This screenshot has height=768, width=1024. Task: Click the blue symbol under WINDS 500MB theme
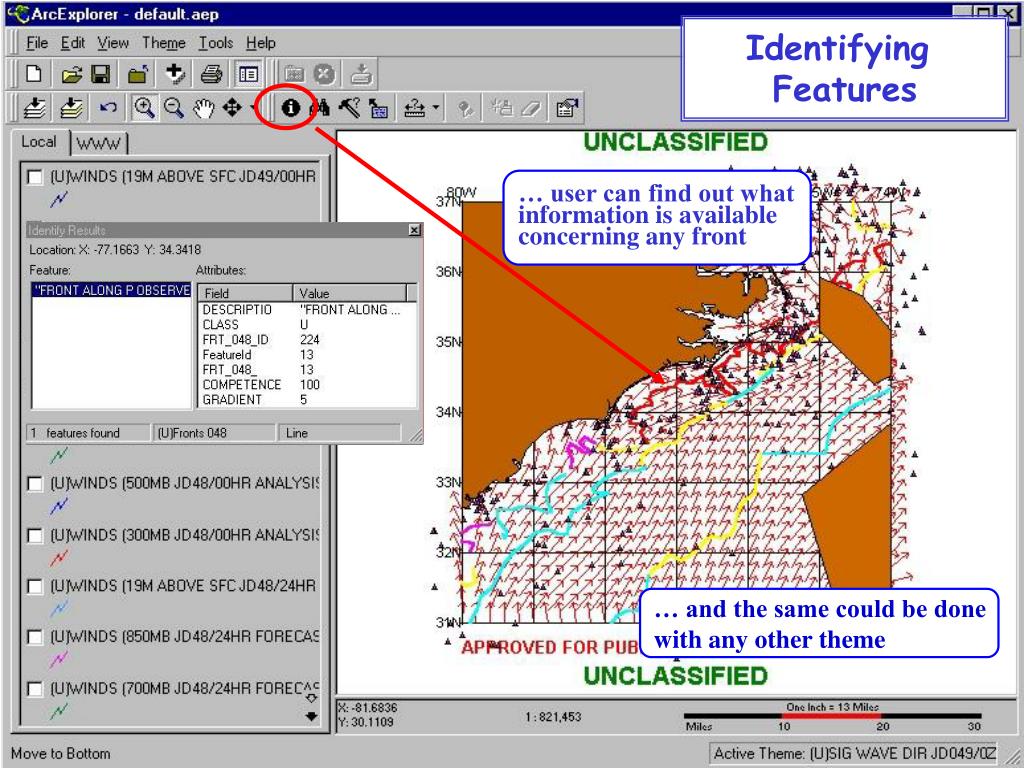59,505
